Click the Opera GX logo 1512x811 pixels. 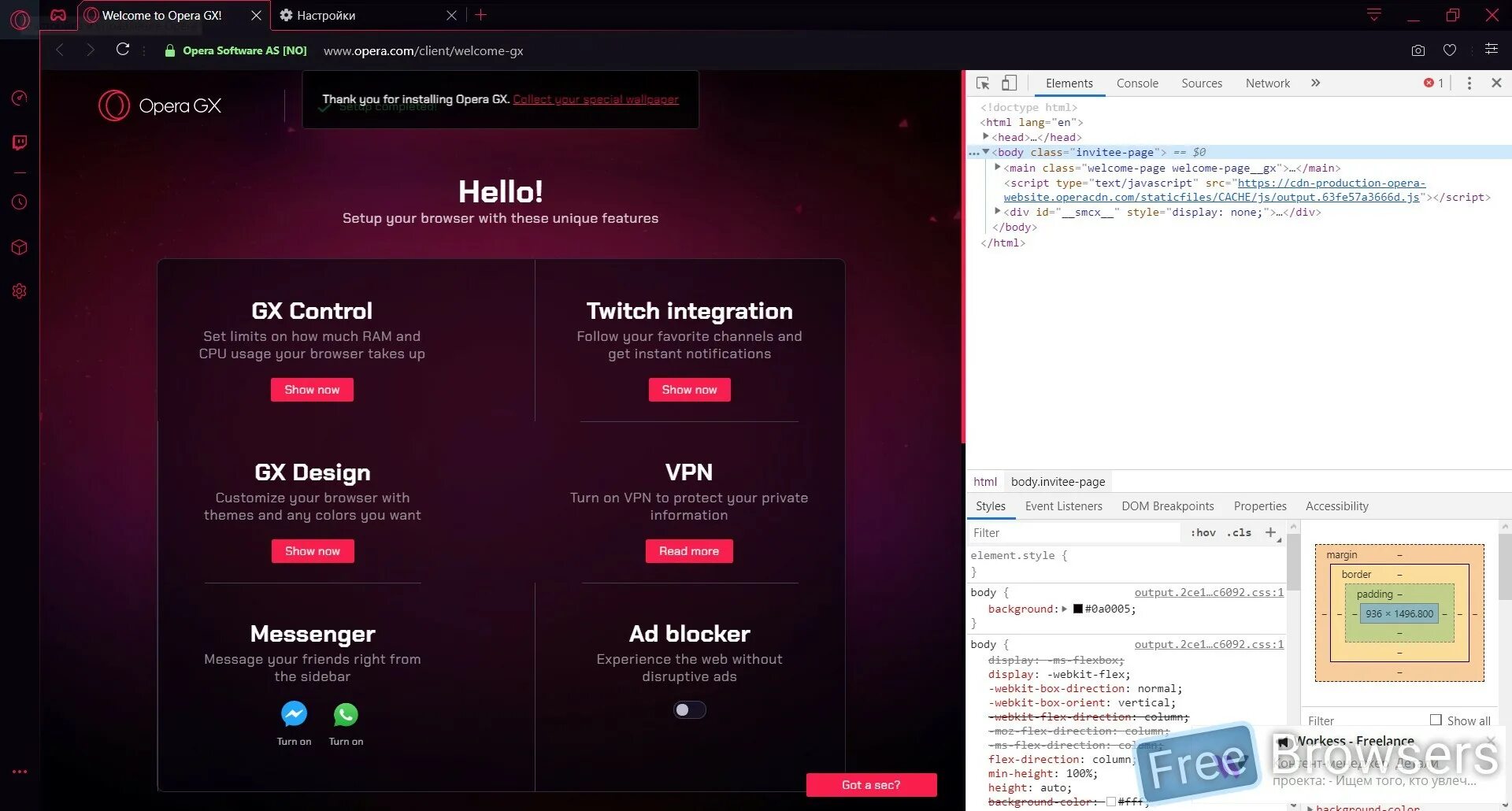pyautogui.click(x=160, y=106)
